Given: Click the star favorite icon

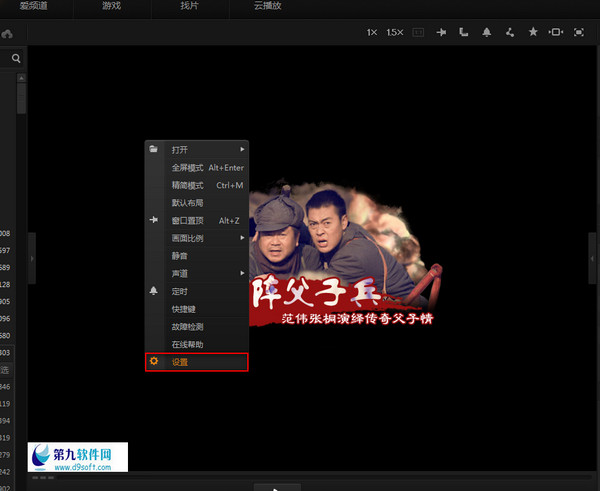Looking at the screenshot, I should [533, 33].
